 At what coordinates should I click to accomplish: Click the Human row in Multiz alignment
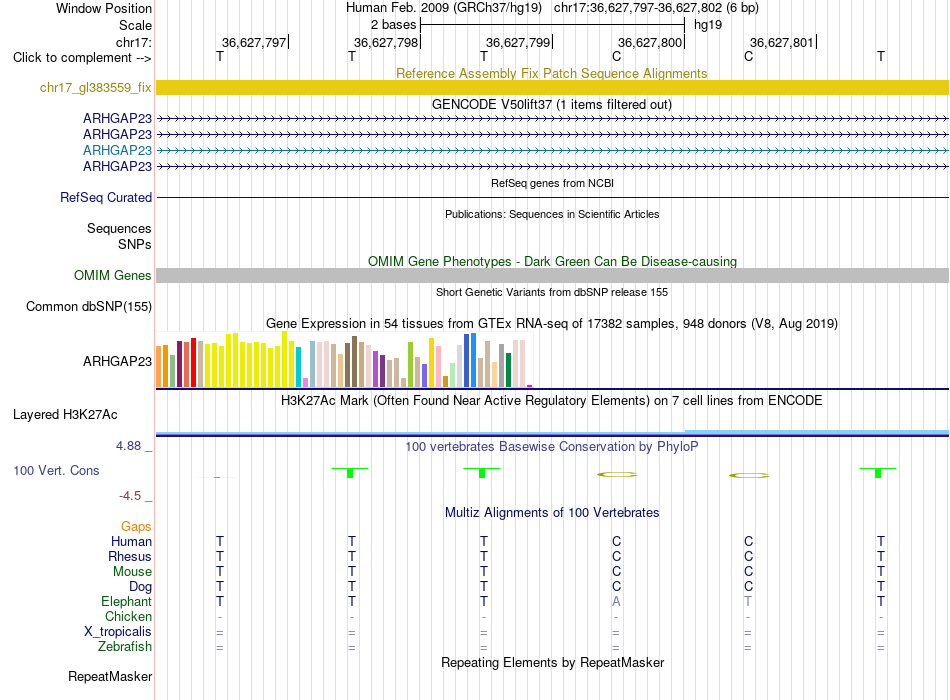pyautogui.click(x=552, y=541)
